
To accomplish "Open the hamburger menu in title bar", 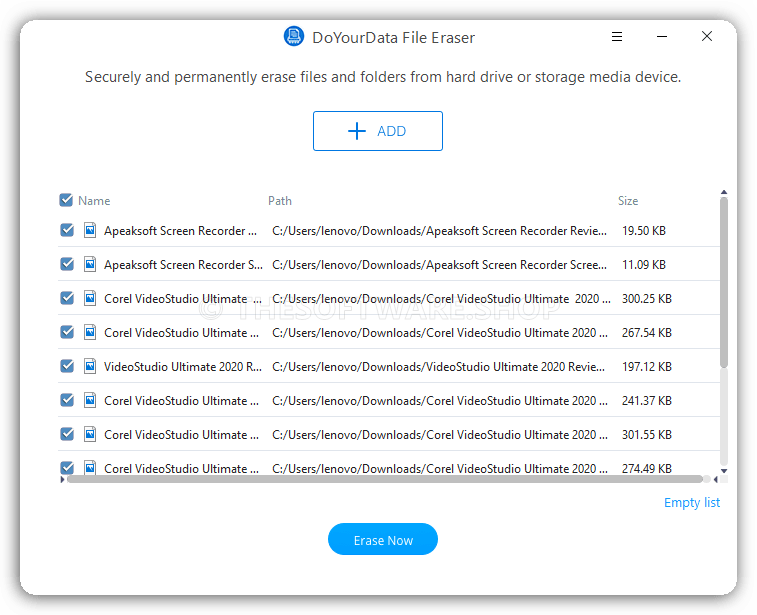I will [617, 37].
